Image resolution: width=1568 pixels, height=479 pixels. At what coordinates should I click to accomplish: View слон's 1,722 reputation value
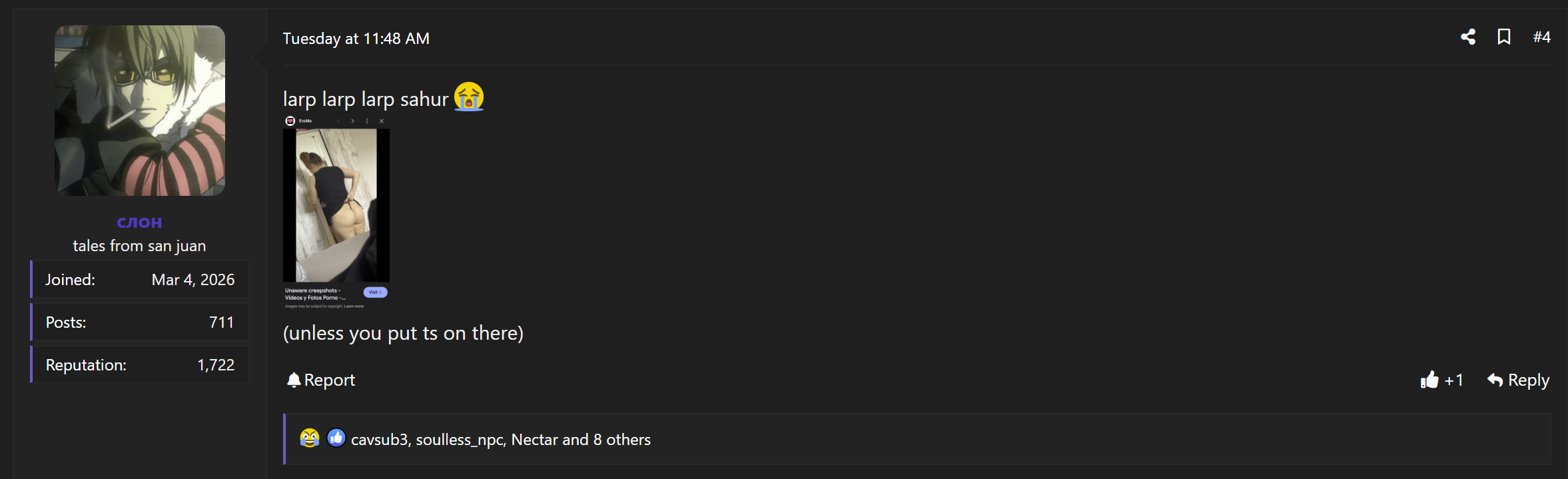point(216,365)
